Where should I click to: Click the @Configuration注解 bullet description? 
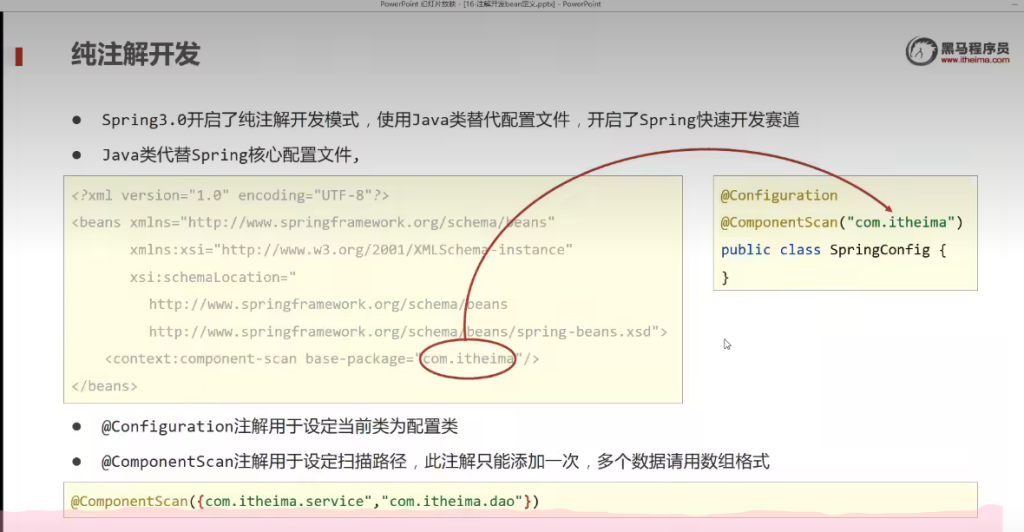pyautogui.click(x=279, y=426)
